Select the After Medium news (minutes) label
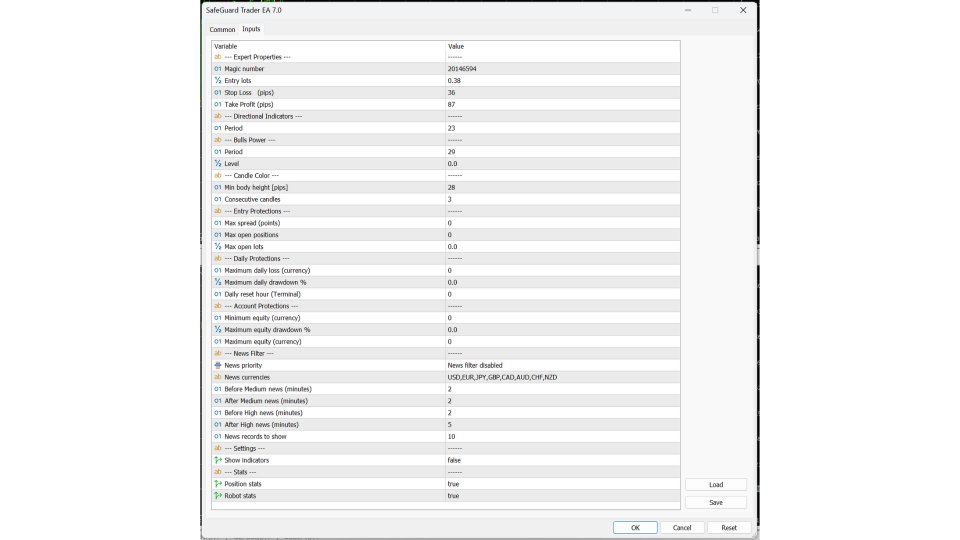960x540 pixels. (266, 400)
